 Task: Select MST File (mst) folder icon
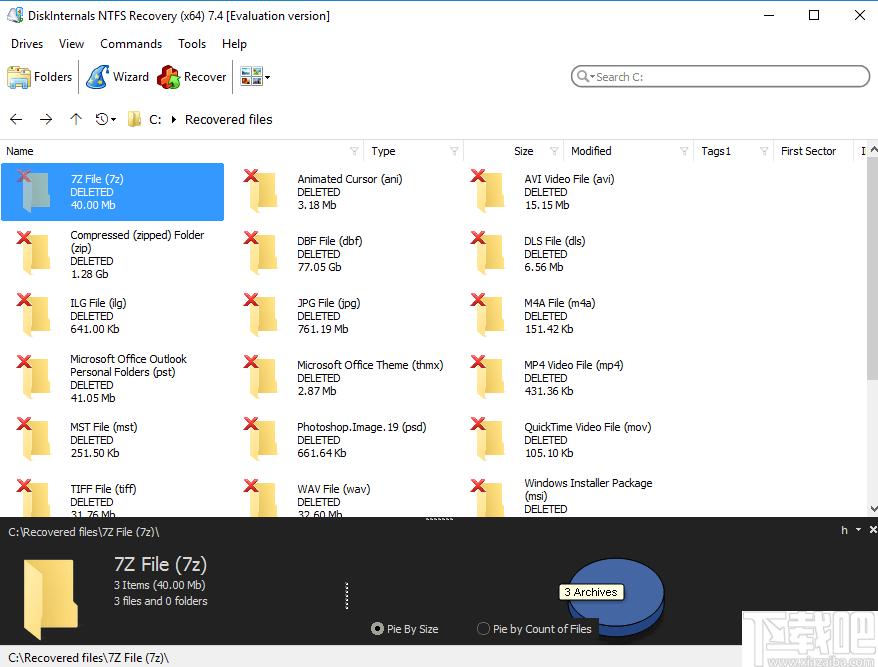click(x=35, y=439)
